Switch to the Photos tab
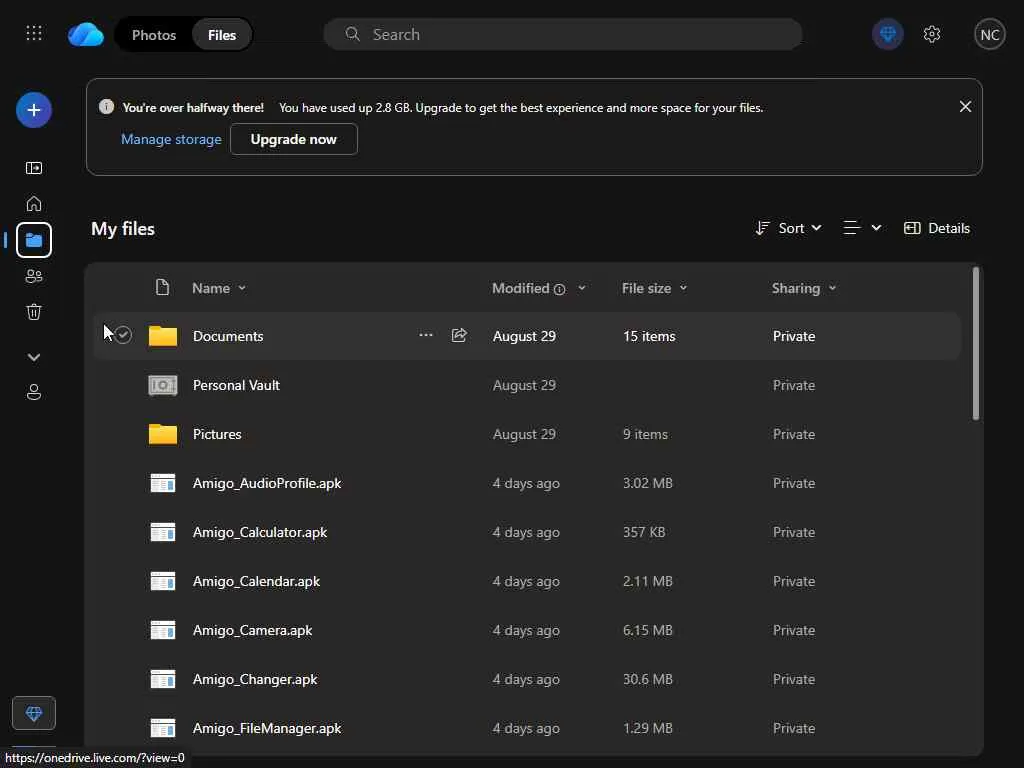This screenshot has height=768, width=1024. pos(154,35)
